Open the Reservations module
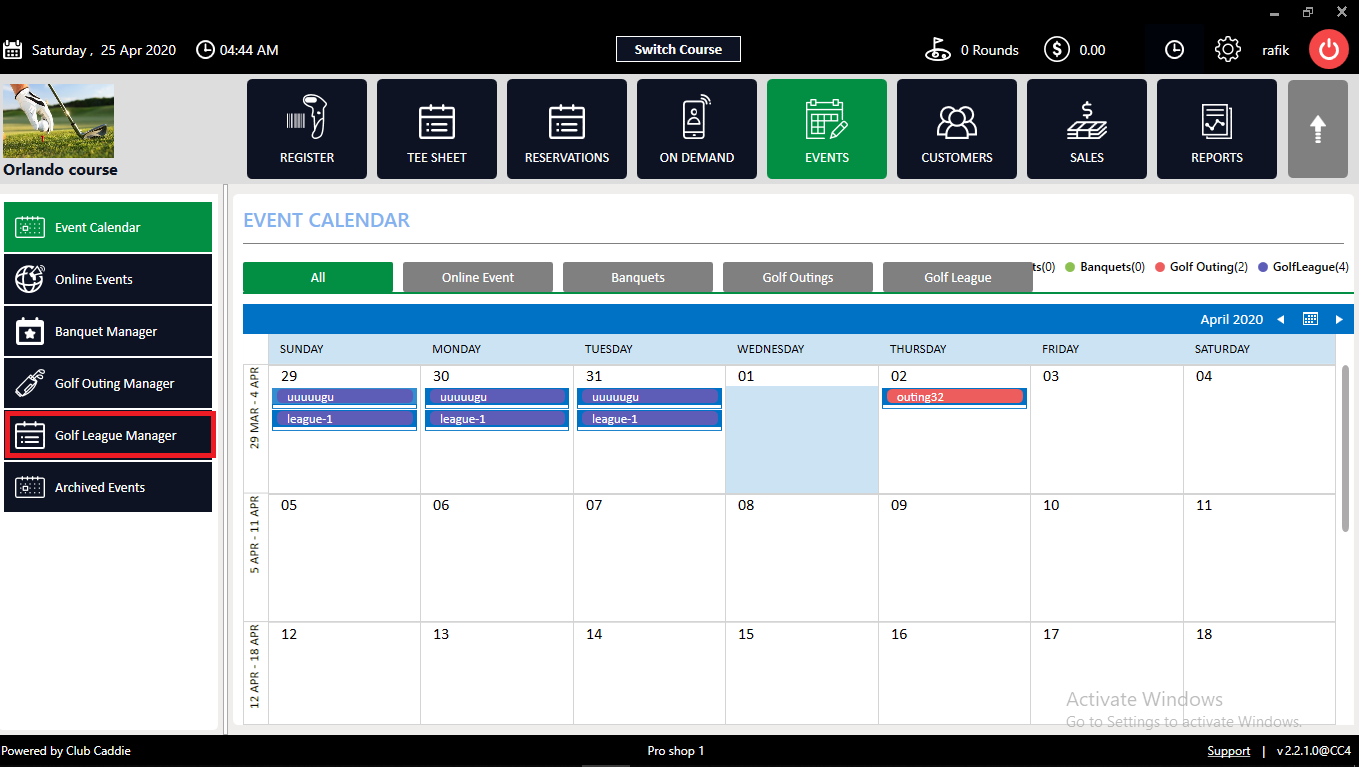The height and width of the screenshot is (767, 1359). coord(567,129)
